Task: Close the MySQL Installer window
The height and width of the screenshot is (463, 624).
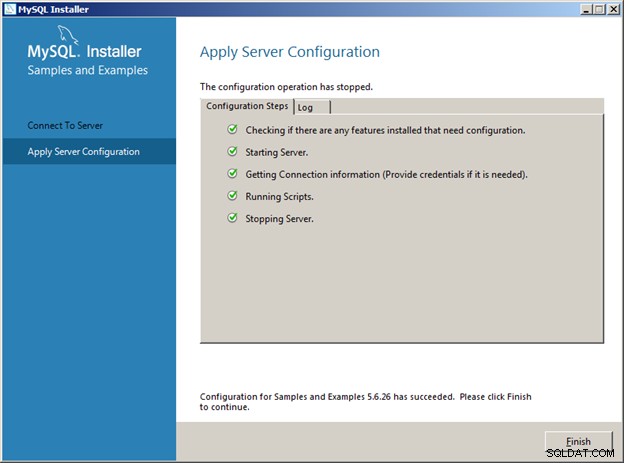Action: (x=613, y=9)
